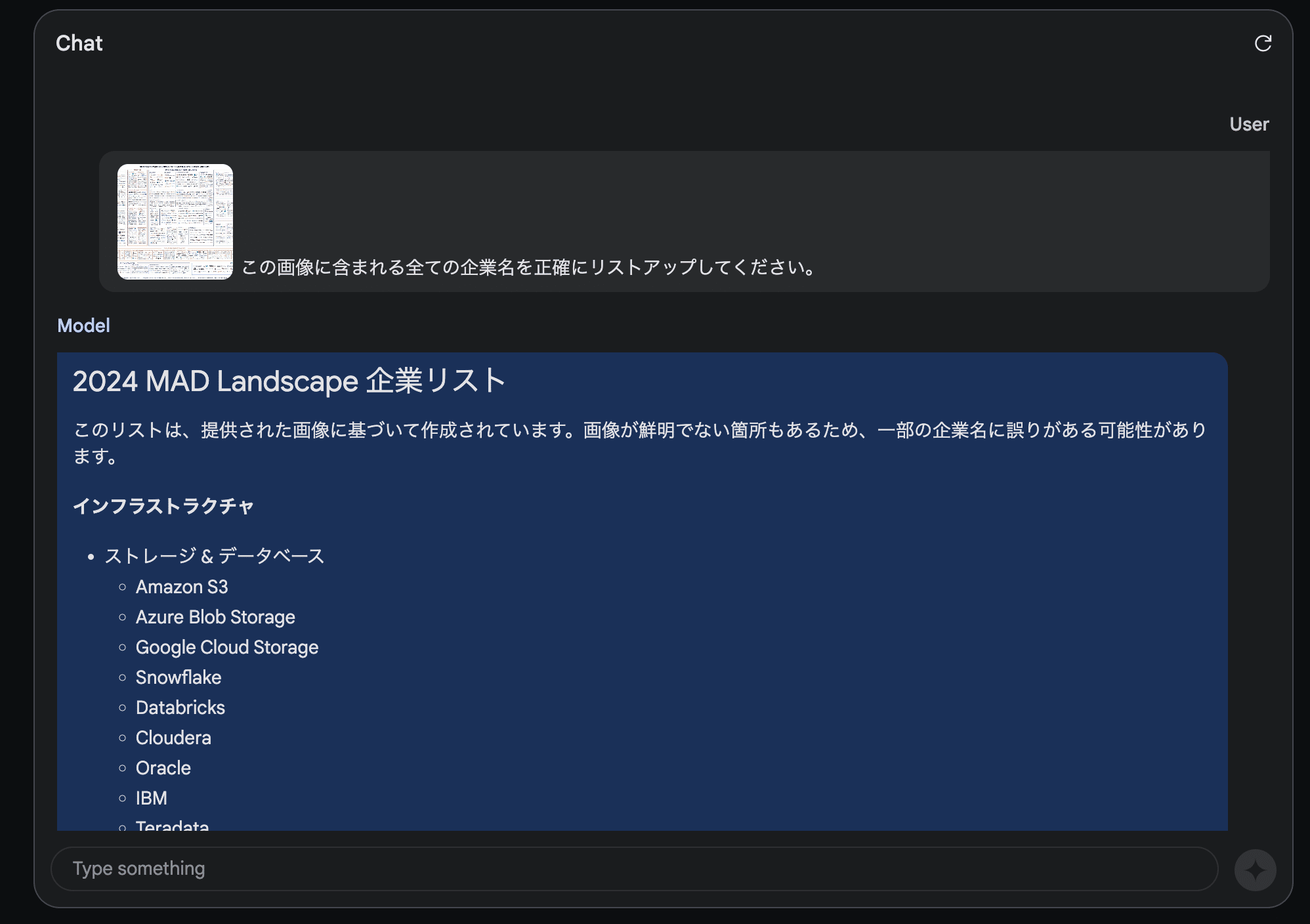Select the Amazon S3 list entry
The width and height of the screenshot is (1310, 924).
[x=182, y=587]
